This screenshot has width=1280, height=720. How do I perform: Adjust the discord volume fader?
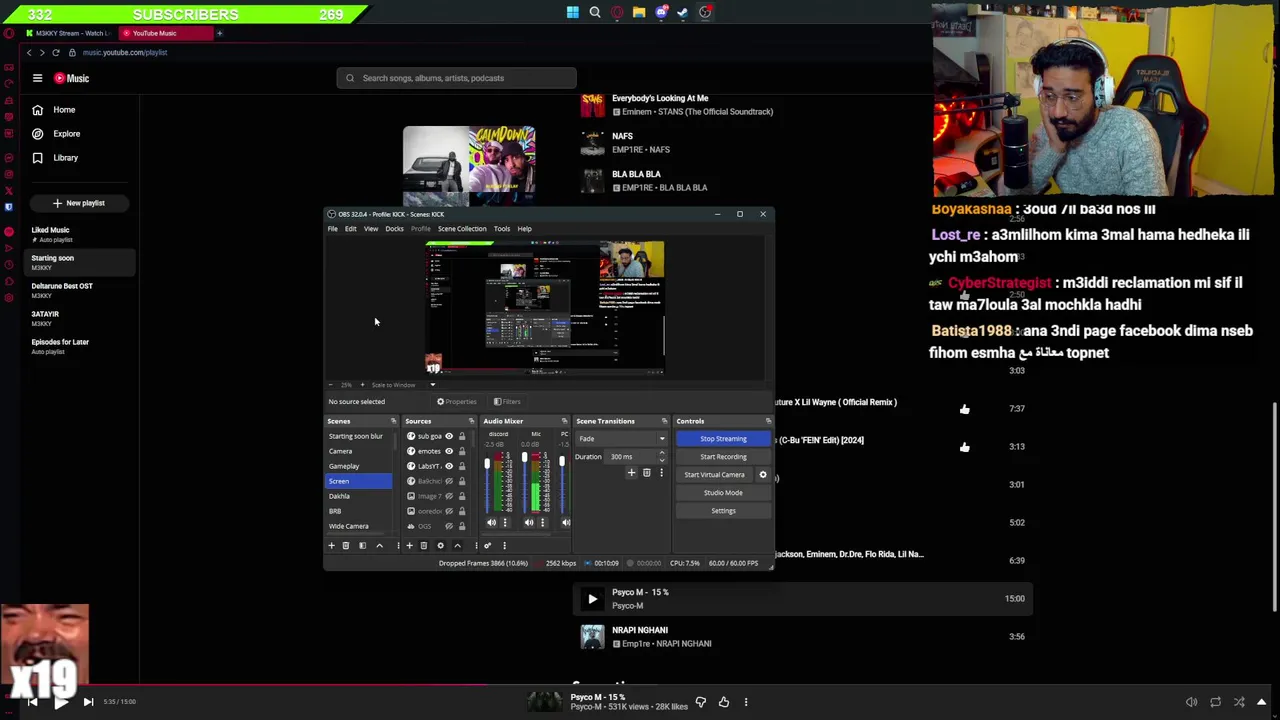tap(487, 463)
